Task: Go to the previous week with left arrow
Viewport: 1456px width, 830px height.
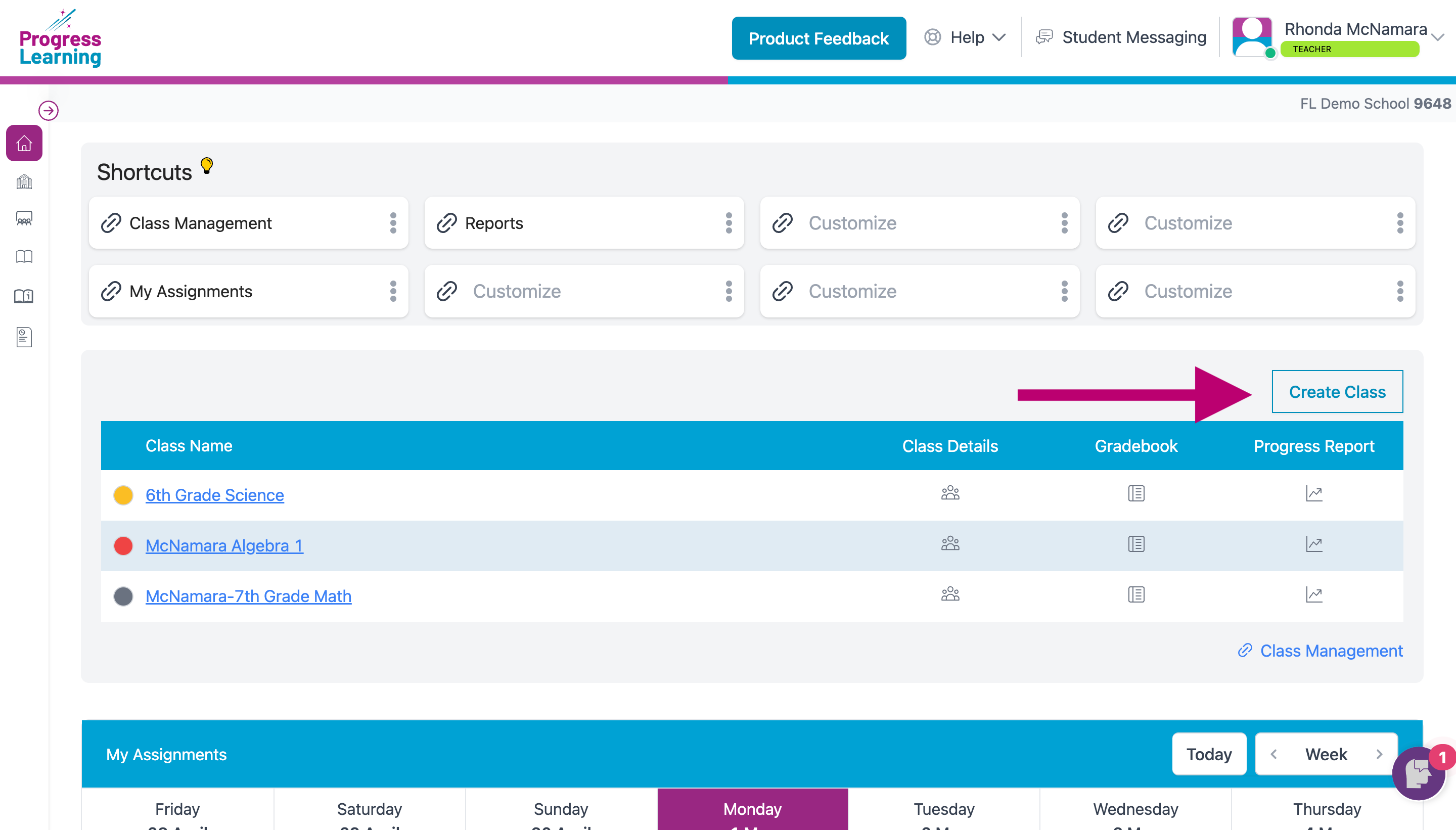Action: tap(1273, 754)
